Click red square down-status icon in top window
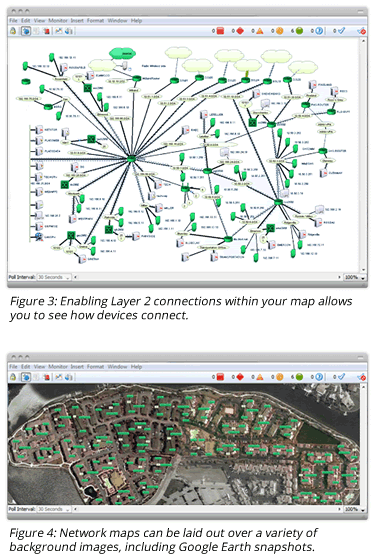 220,31
